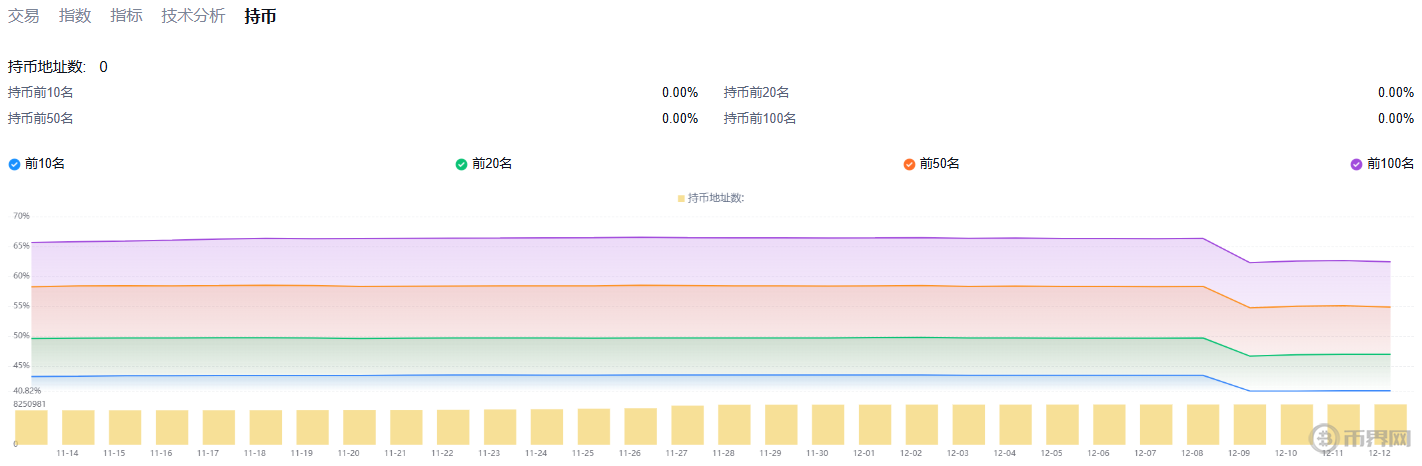Click the 持币地址数 legend label text

tap(716, 198)
